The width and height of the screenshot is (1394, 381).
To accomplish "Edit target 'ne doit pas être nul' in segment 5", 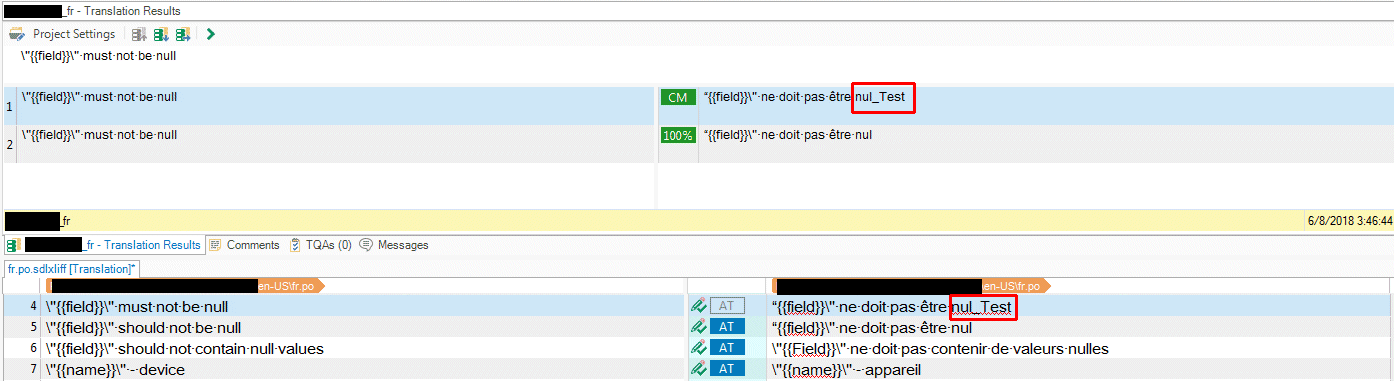I will pyautogui.click(x=872, y=327).
